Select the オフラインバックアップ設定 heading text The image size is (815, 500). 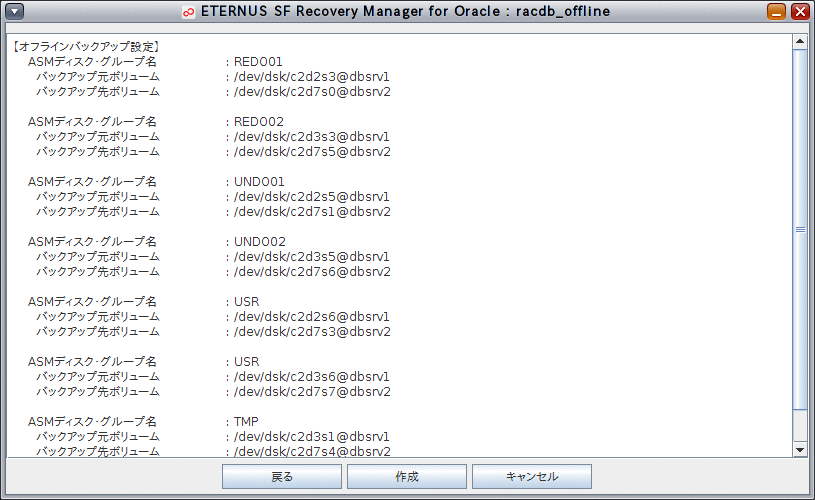(x=86, y=47)
